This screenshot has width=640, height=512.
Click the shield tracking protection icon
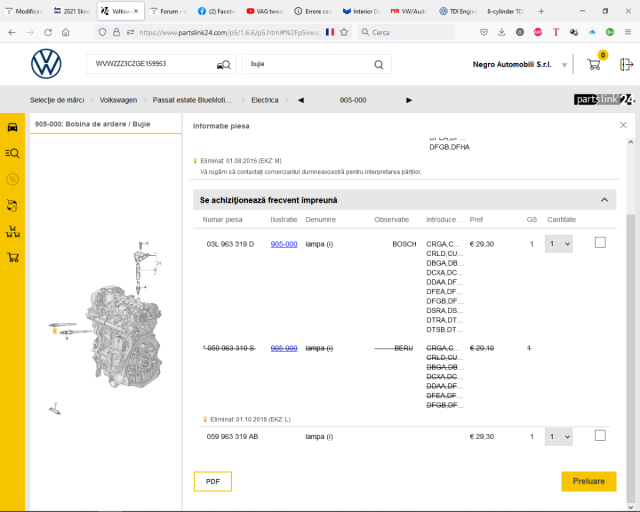tap(102, 32)
